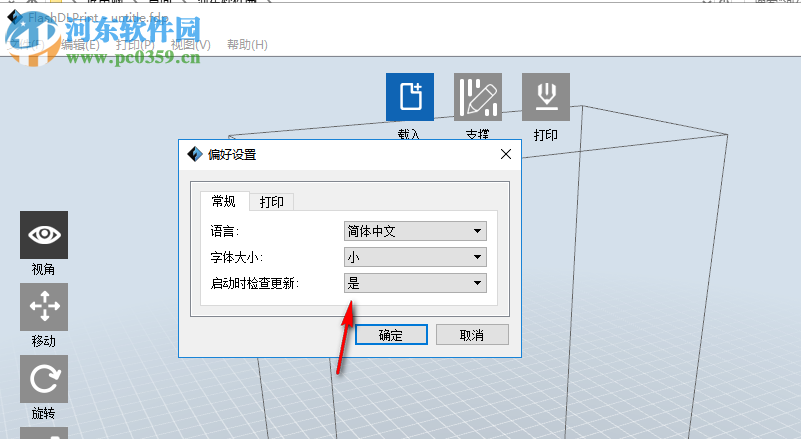Open the 打印(P) menu
801x439 pixels.
pyautogui.click(x=135, y=45)
